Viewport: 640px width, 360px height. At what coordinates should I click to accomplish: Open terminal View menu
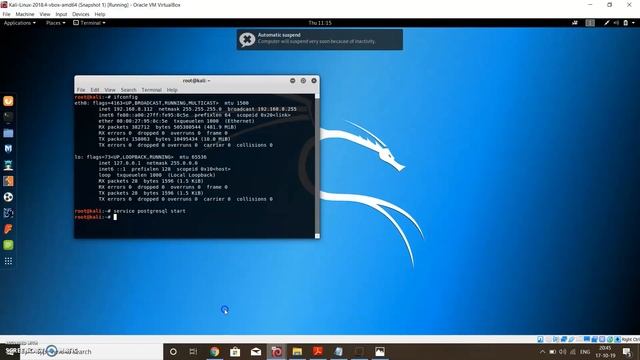point(110,90)
